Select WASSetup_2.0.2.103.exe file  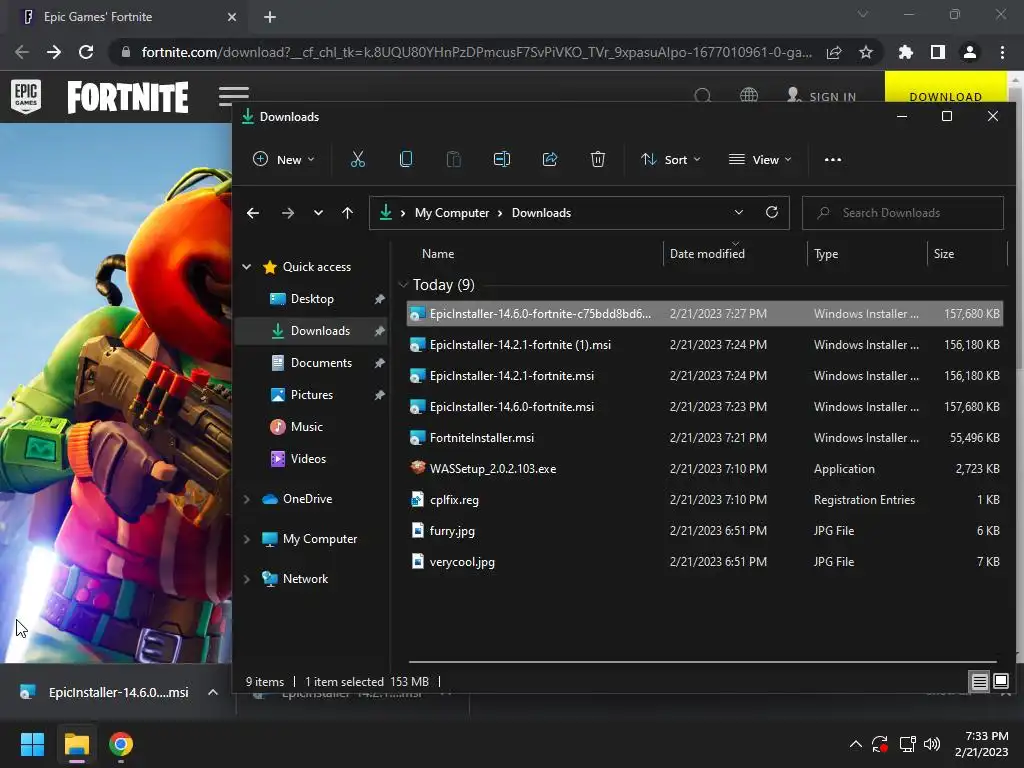pyautogui.click(x=704, y=469)
